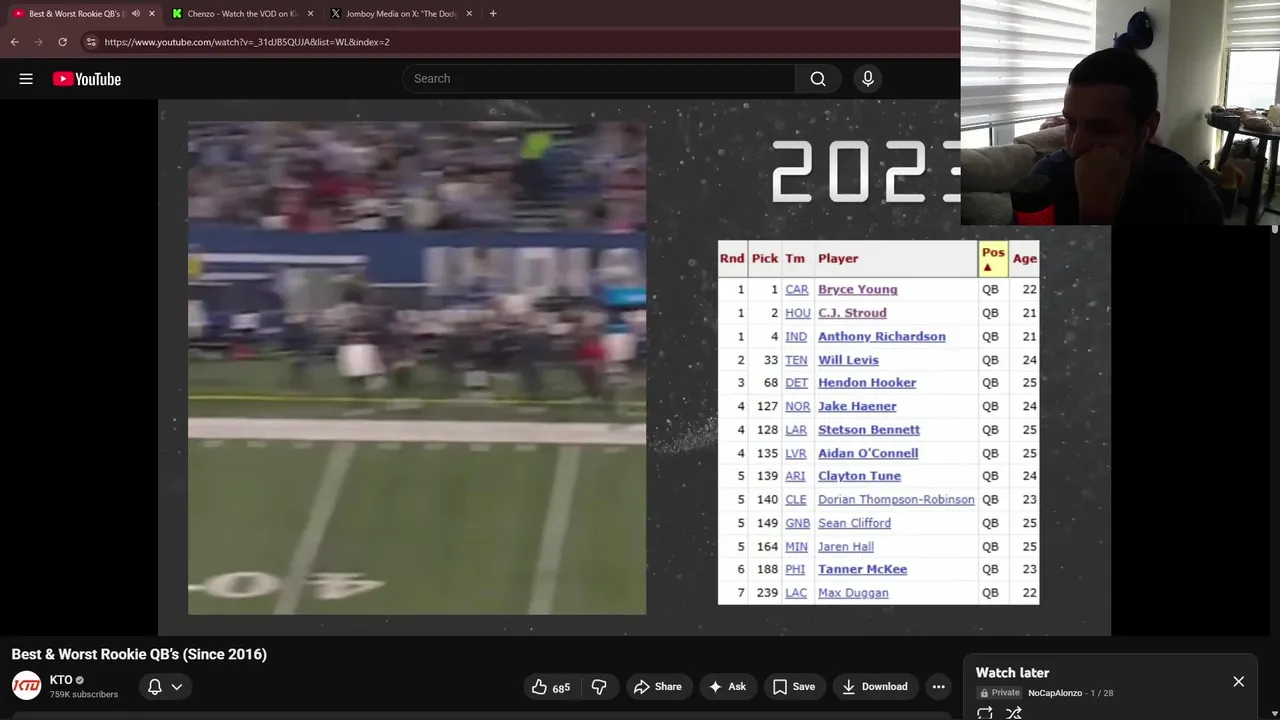Open the YouTube guide hamburger menu
Viewport: 1280px width, 720px height.
[x=26, y=79]
